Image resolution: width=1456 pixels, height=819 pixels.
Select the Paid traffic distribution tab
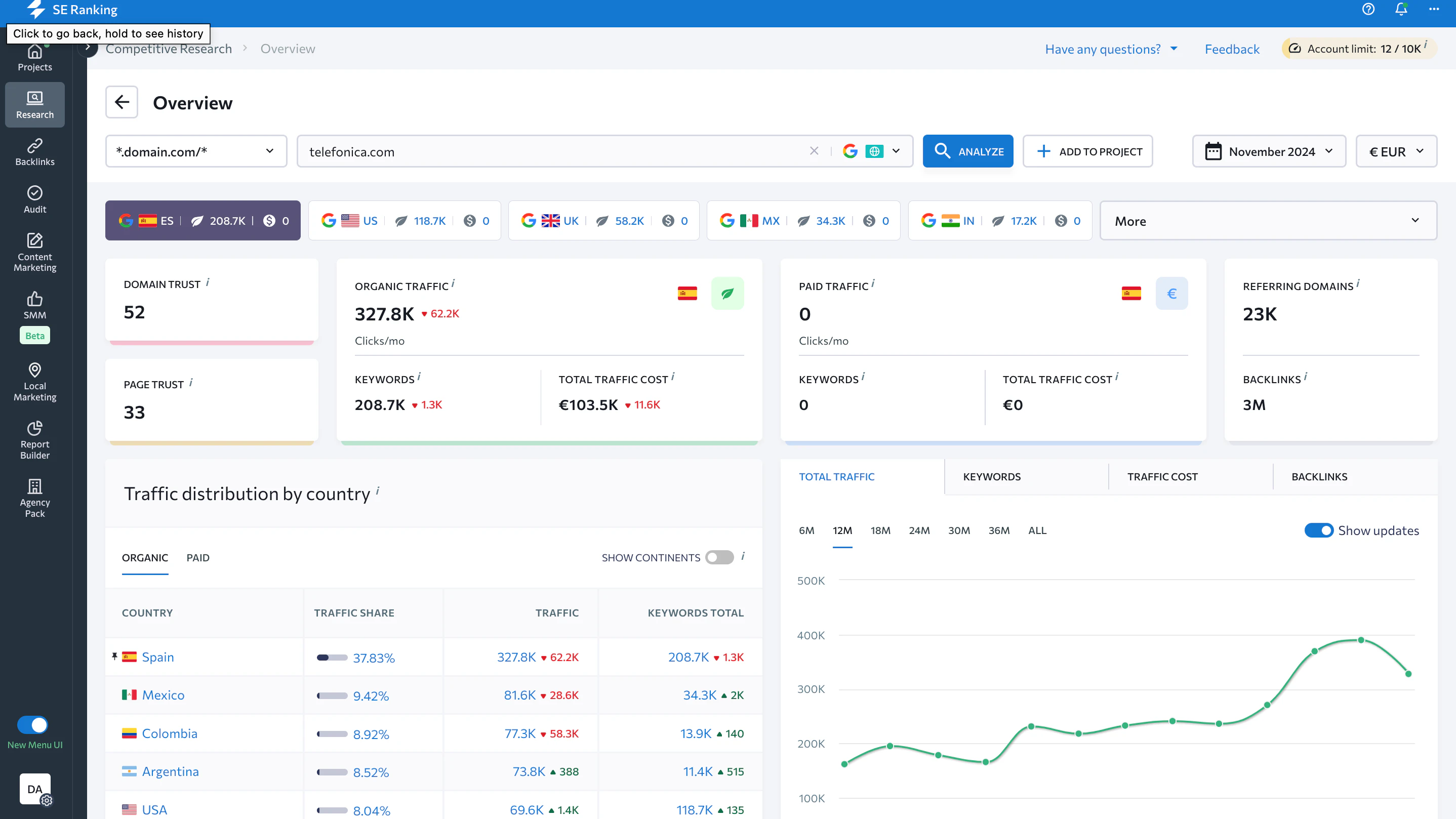point(198,557)
